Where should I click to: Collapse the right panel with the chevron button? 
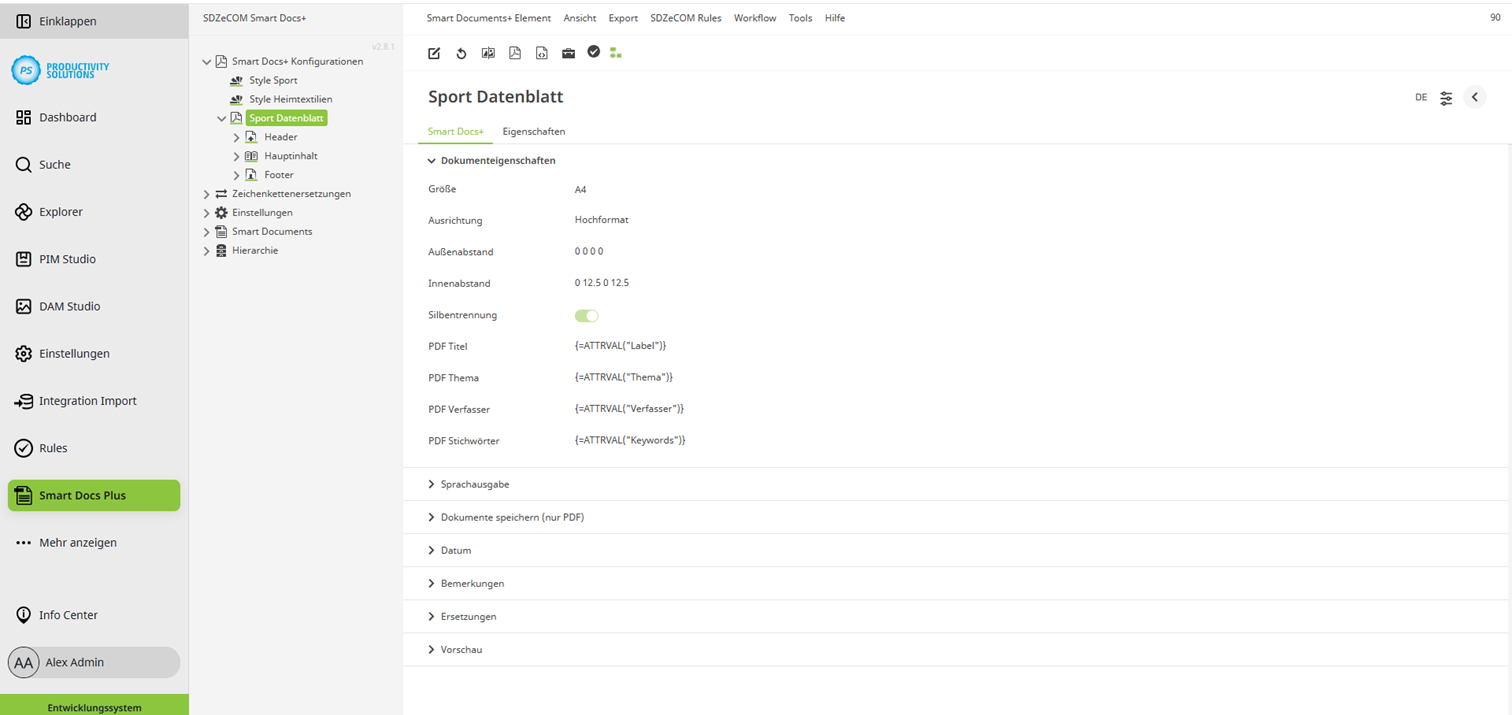click(1474, 97)
